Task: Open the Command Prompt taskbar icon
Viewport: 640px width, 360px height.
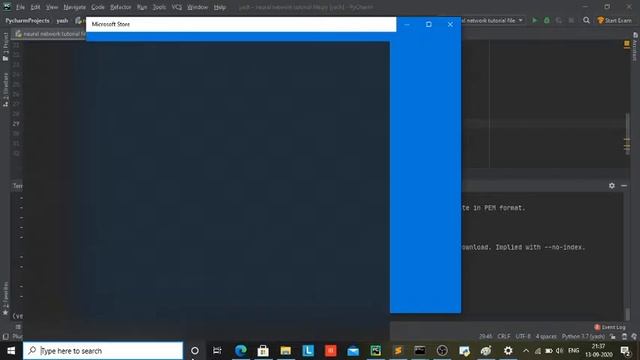Action: [x=420, y=351]
